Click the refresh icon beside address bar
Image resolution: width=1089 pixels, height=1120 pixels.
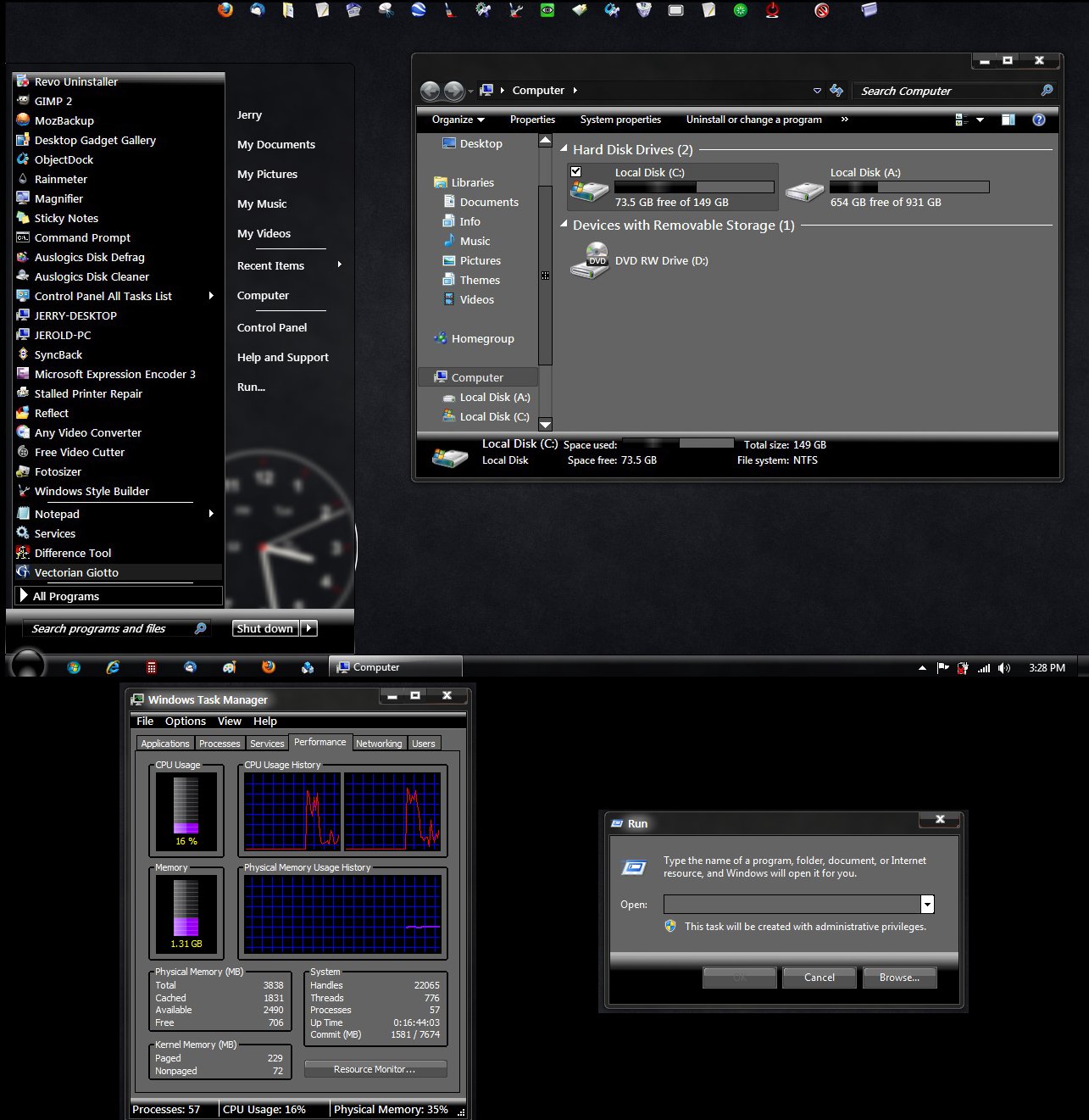[x=836, y=91]
